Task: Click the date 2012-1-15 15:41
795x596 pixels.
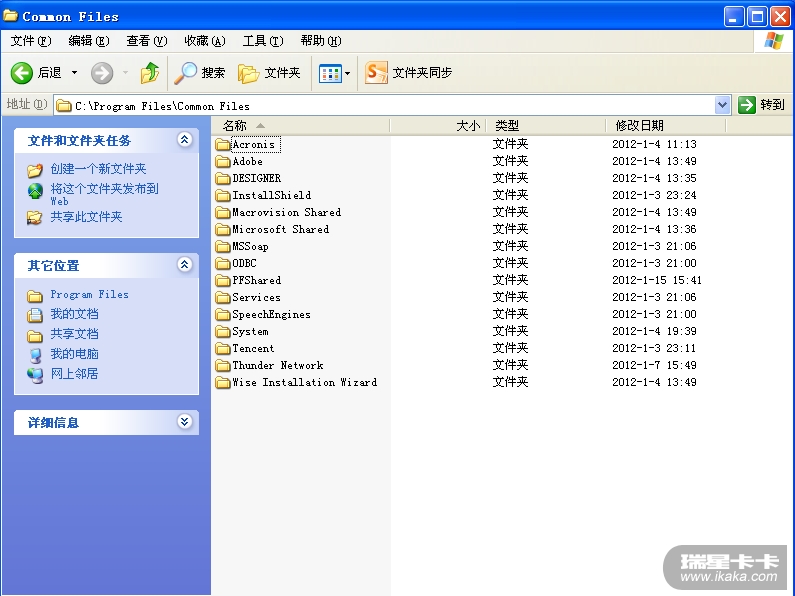Action: coord(657,280)
